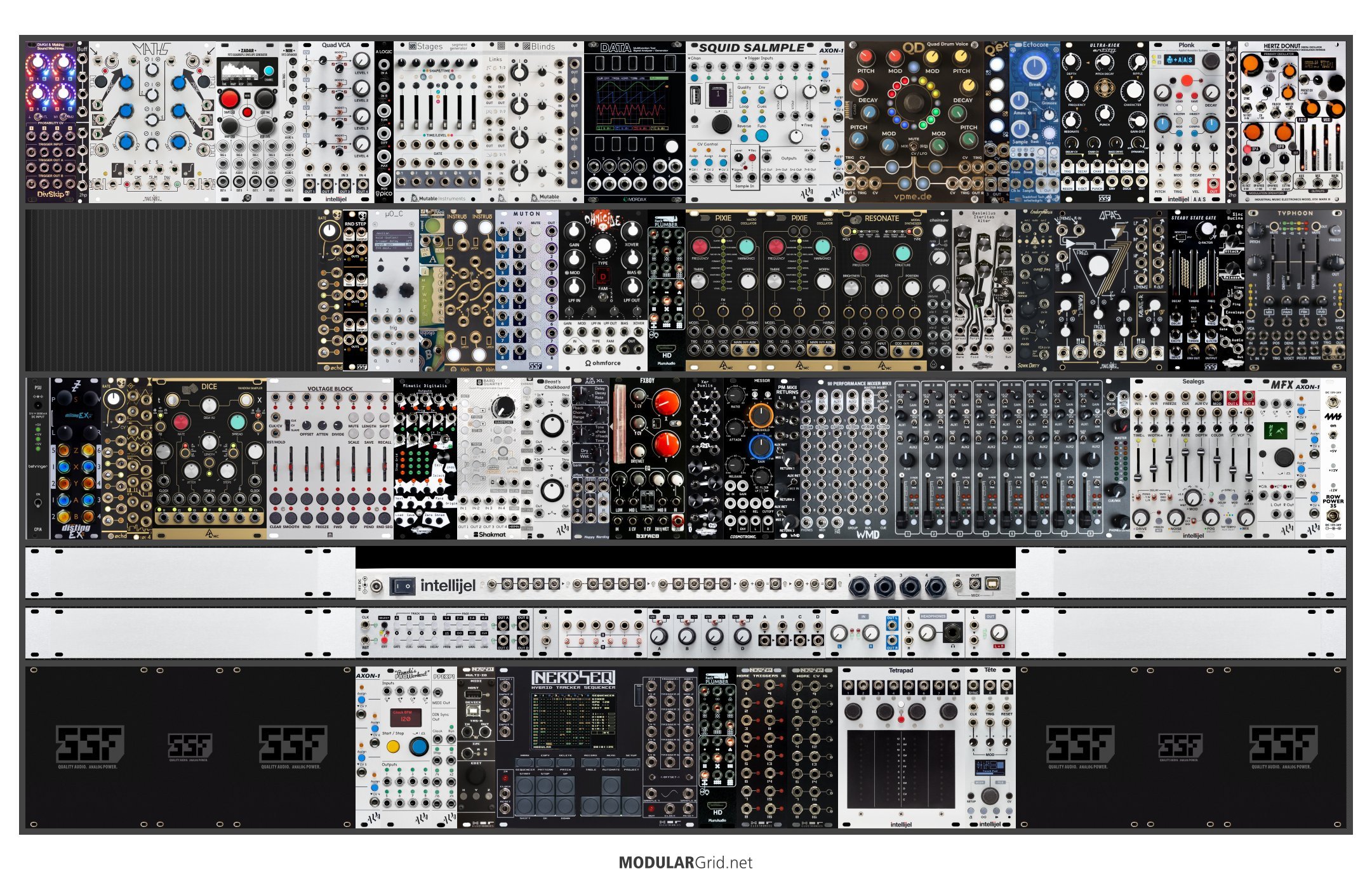
Task: Click the Tetrapad module title
Action: [900, 670]
